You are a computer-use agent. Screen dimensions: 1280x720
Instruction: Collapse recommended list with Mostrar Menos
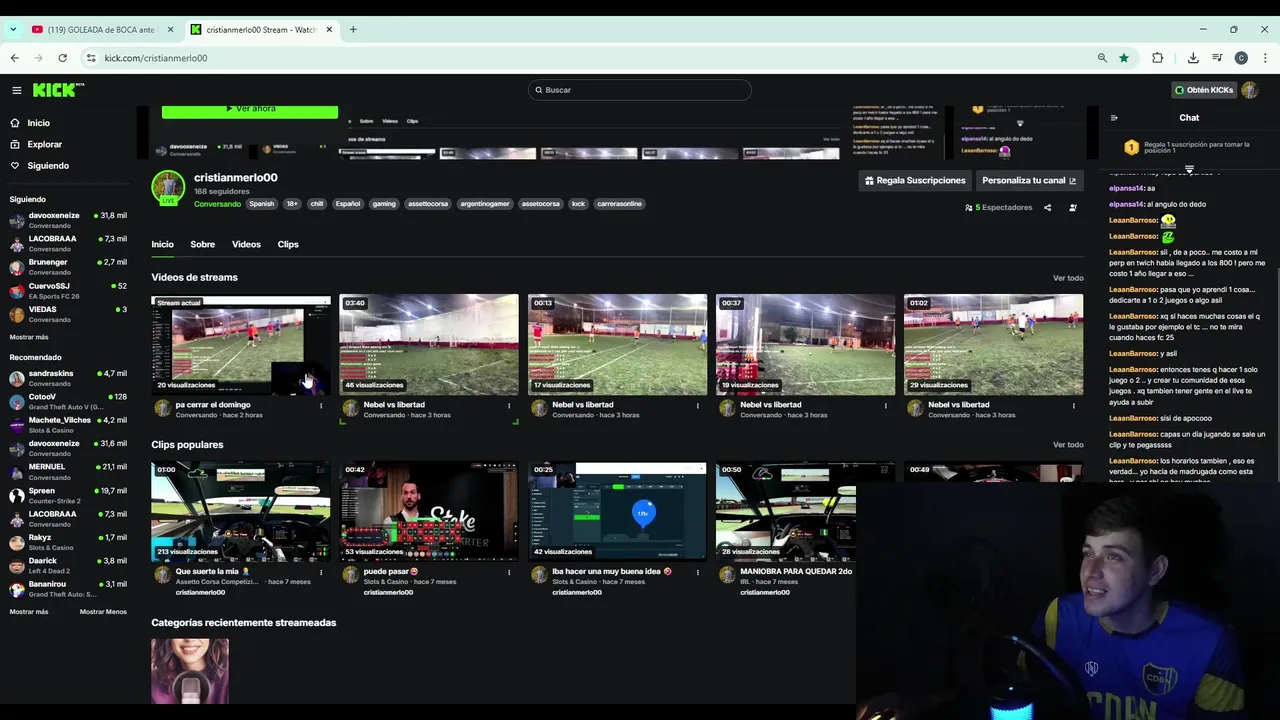pyautogui.click(x=103, y=612)
